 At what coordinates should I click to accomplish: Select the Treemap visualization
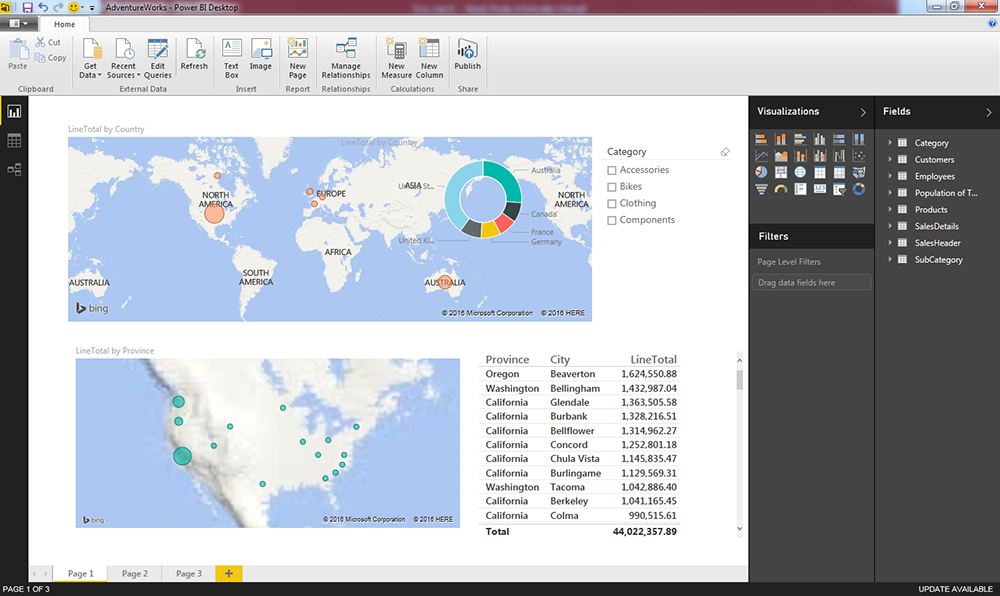coord(781,172)
